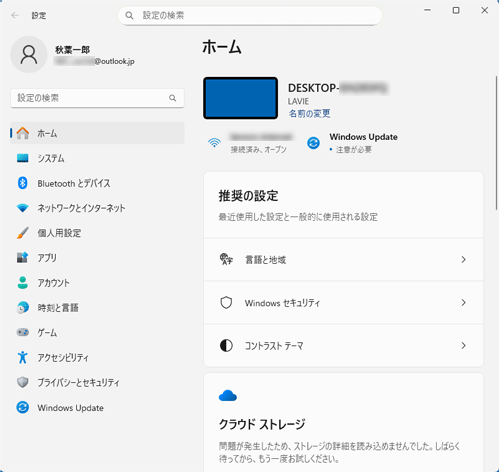Open Windows Update from the sidebar
This screenshot has width=499, height=472.
click(x=97, y=407)
